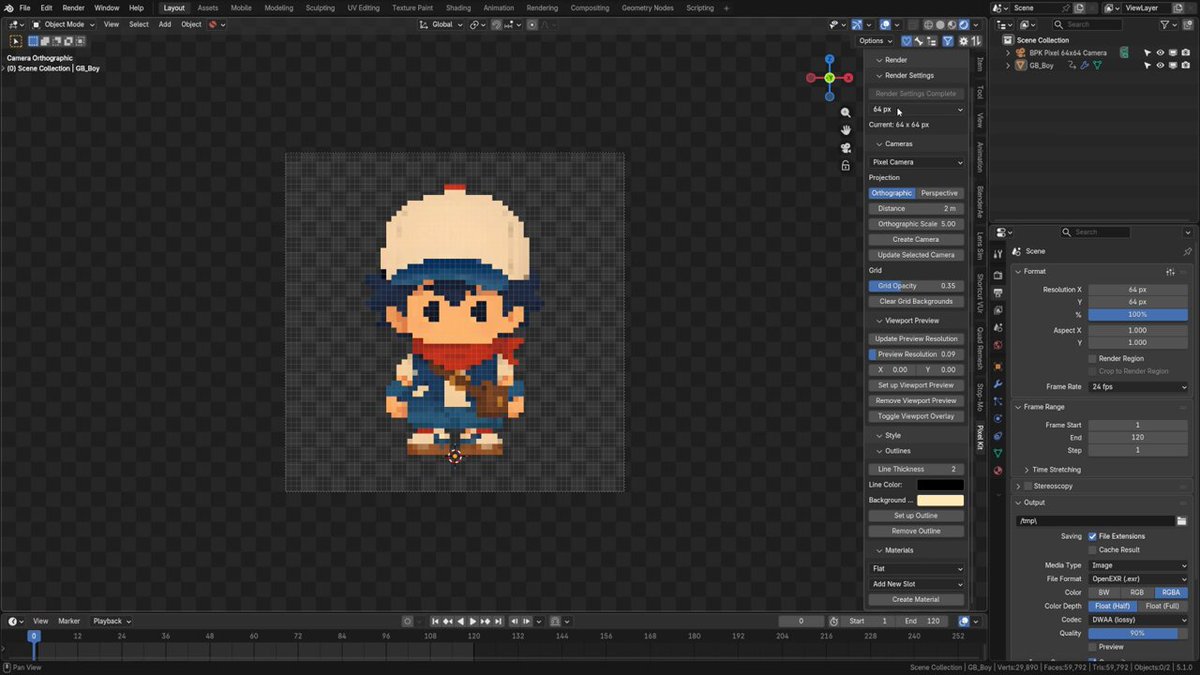
Task: Click the Set up Outline button
Action: pyautogui.click(x=916, y=515)
